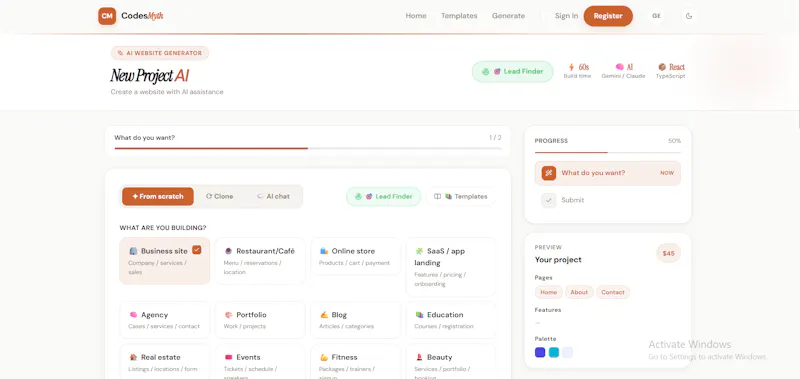The height and width of the screenshot is (379, 800).
Task: Click the Submit step checkmark icon
Action: click(548, 200)
